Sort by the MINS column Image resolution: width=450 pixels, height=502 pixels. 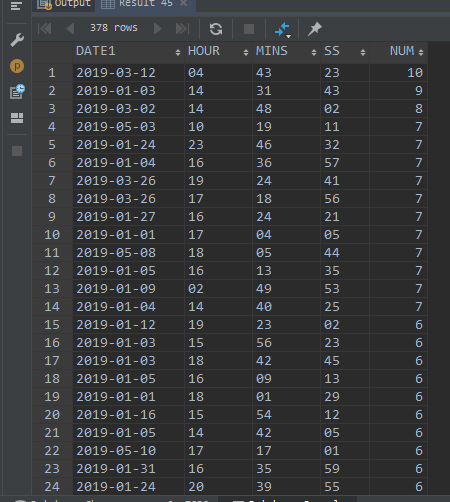286,51
